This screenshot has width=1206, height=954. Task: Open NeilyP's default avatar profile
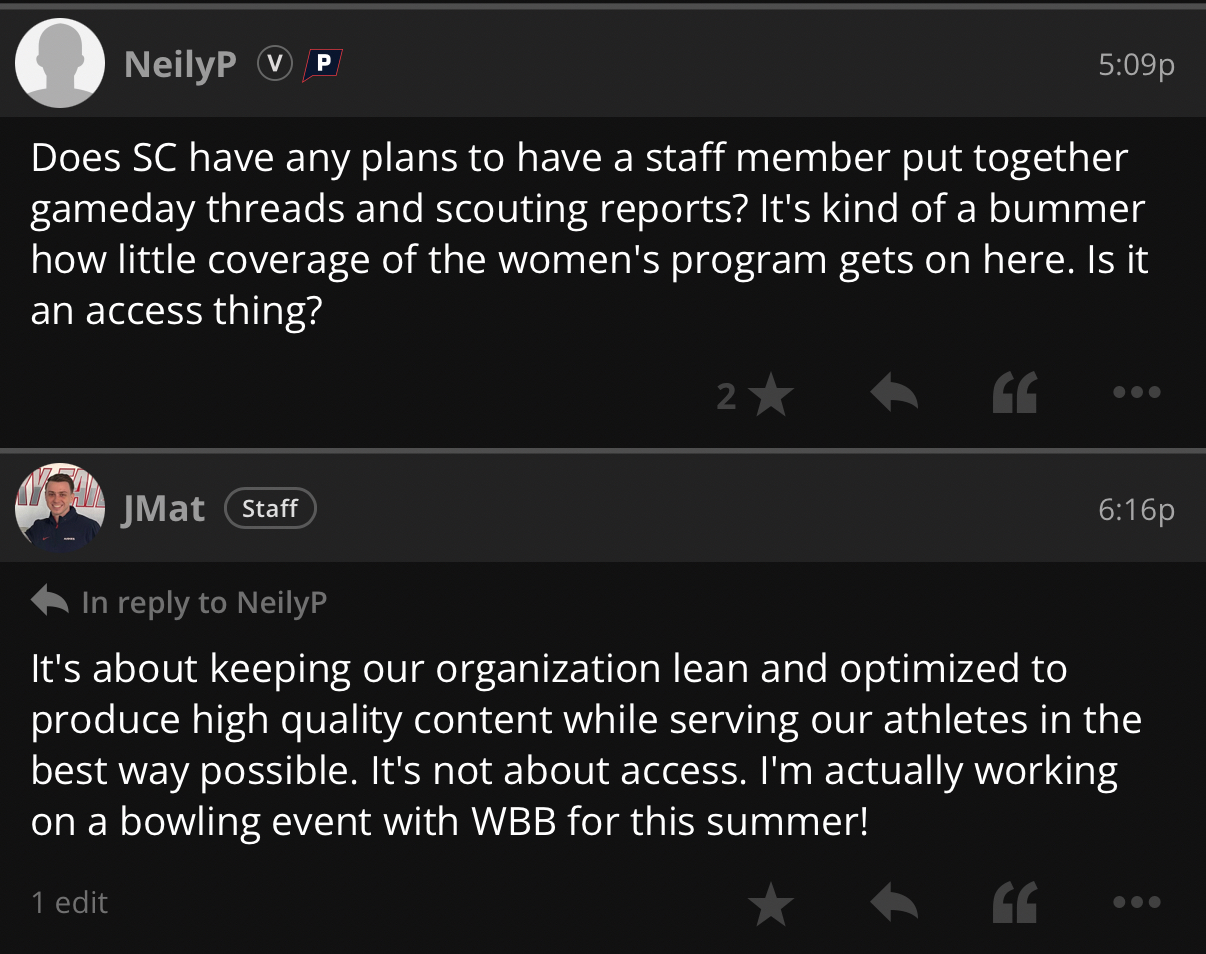(60, 64)
